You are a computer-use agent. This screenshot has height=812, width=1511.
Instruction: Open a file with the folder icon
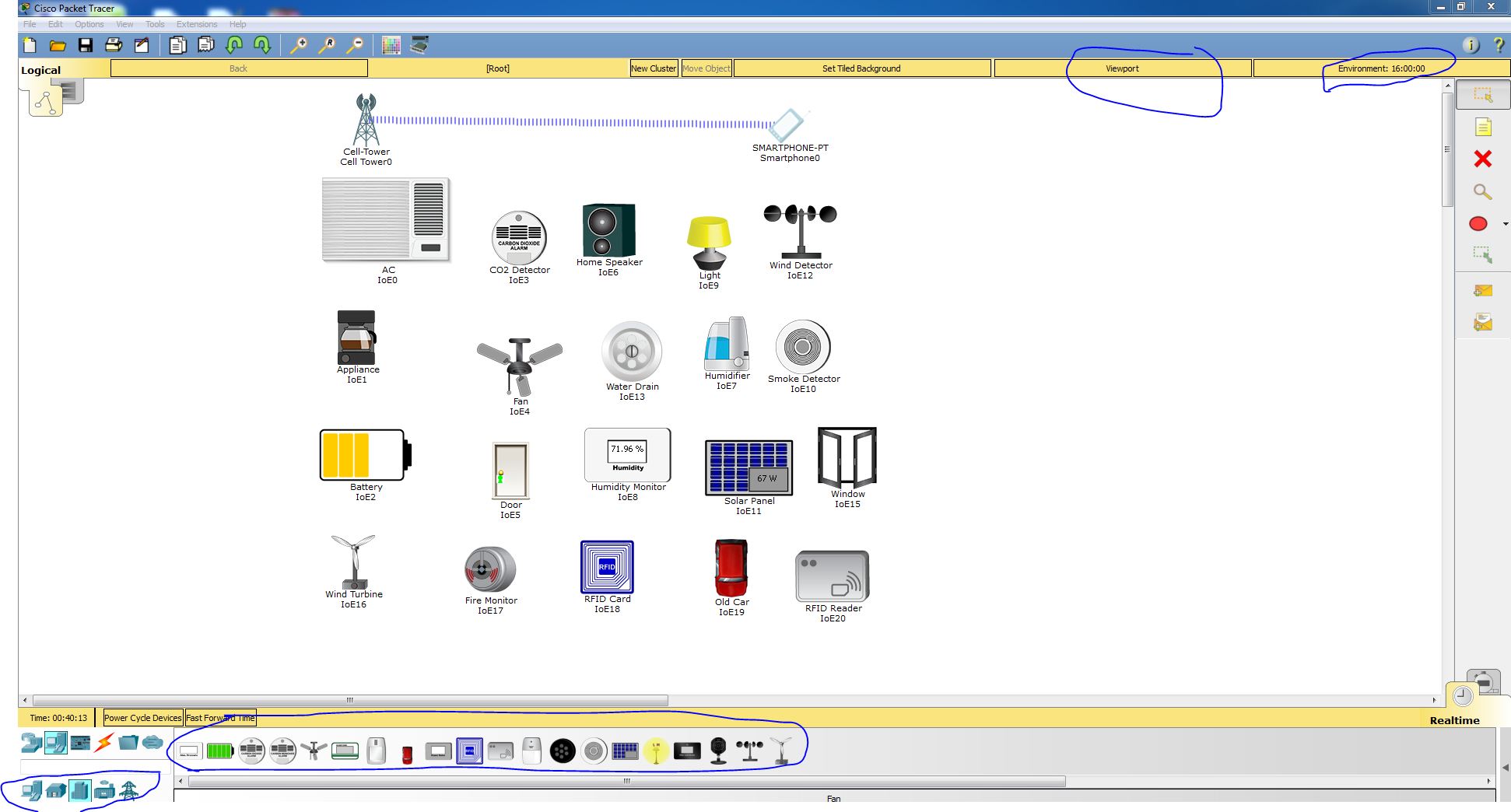click(58, 45)
